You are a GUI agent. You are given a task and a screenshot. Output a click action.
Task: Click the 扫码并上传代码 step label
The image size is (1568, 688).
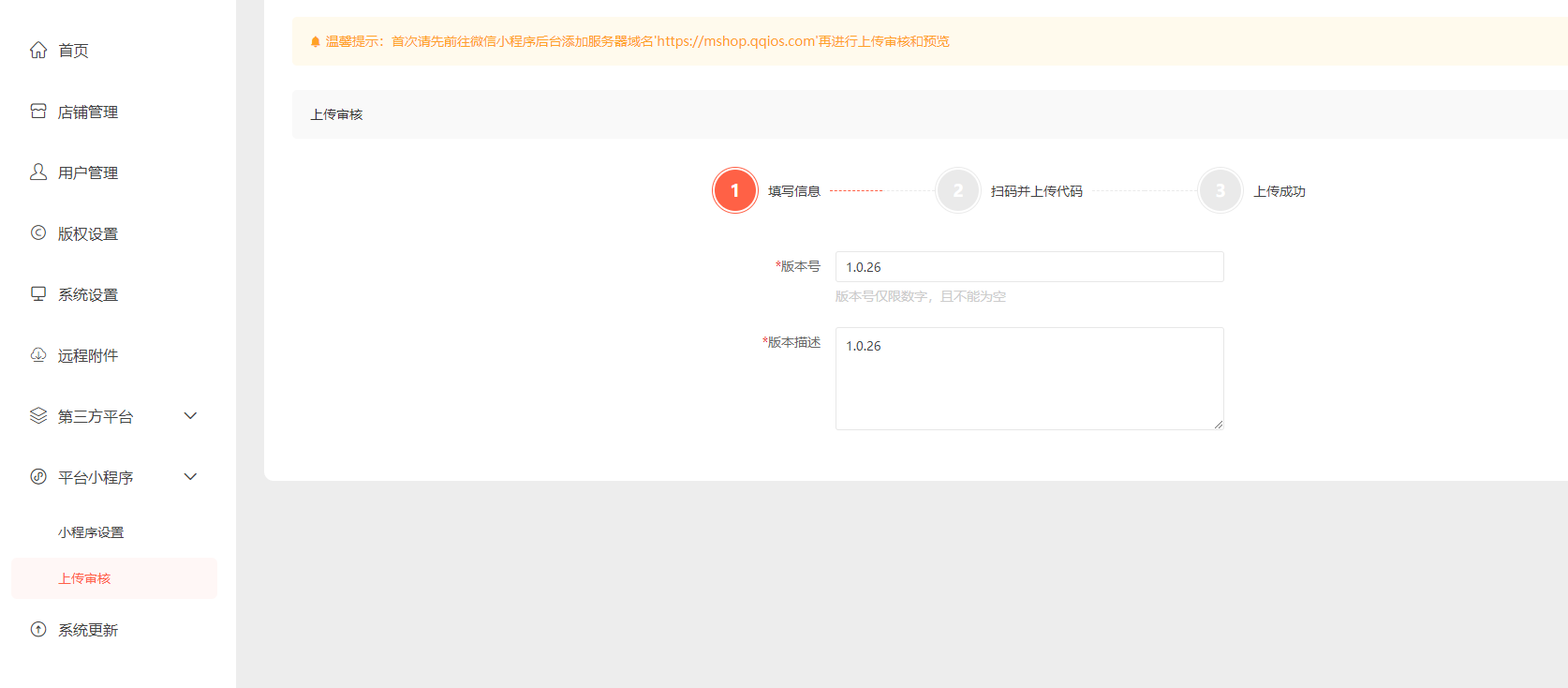point(1037,191)
